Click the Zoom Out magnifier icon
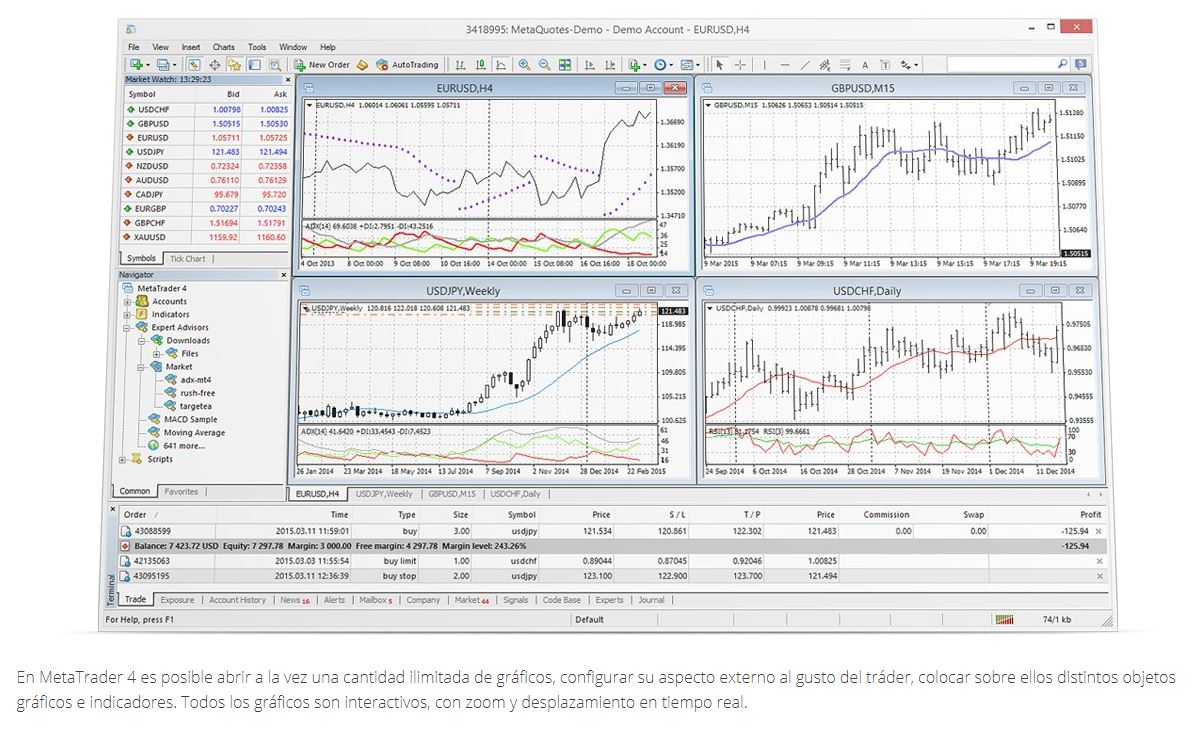The height and width of the screenshot is (736, 1194). (x=544, y=65)
